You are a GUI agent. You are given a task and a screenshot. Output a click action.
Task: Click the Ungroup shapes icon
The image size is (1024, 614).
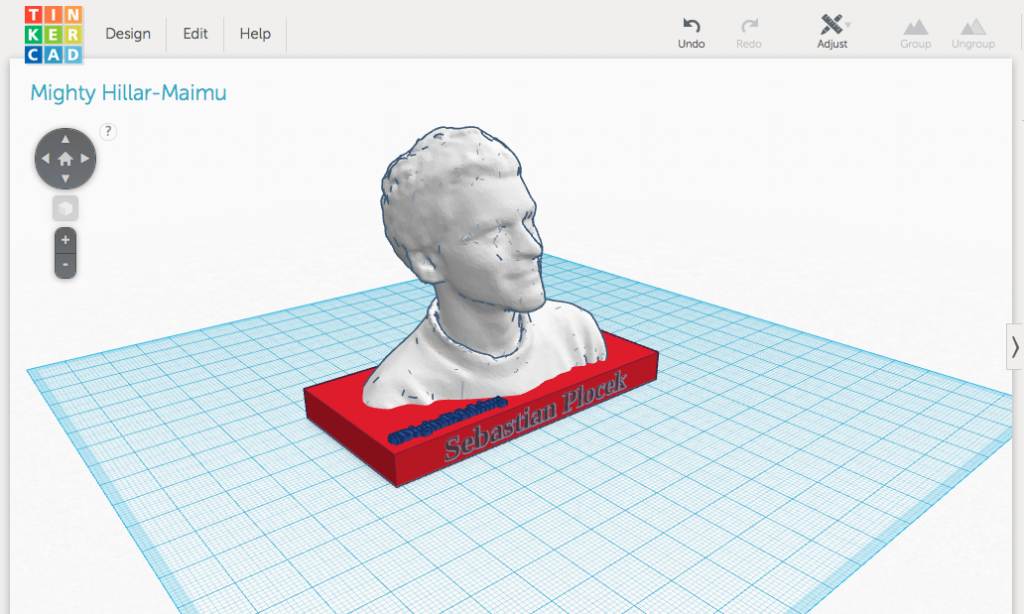[x=972, y=26]
